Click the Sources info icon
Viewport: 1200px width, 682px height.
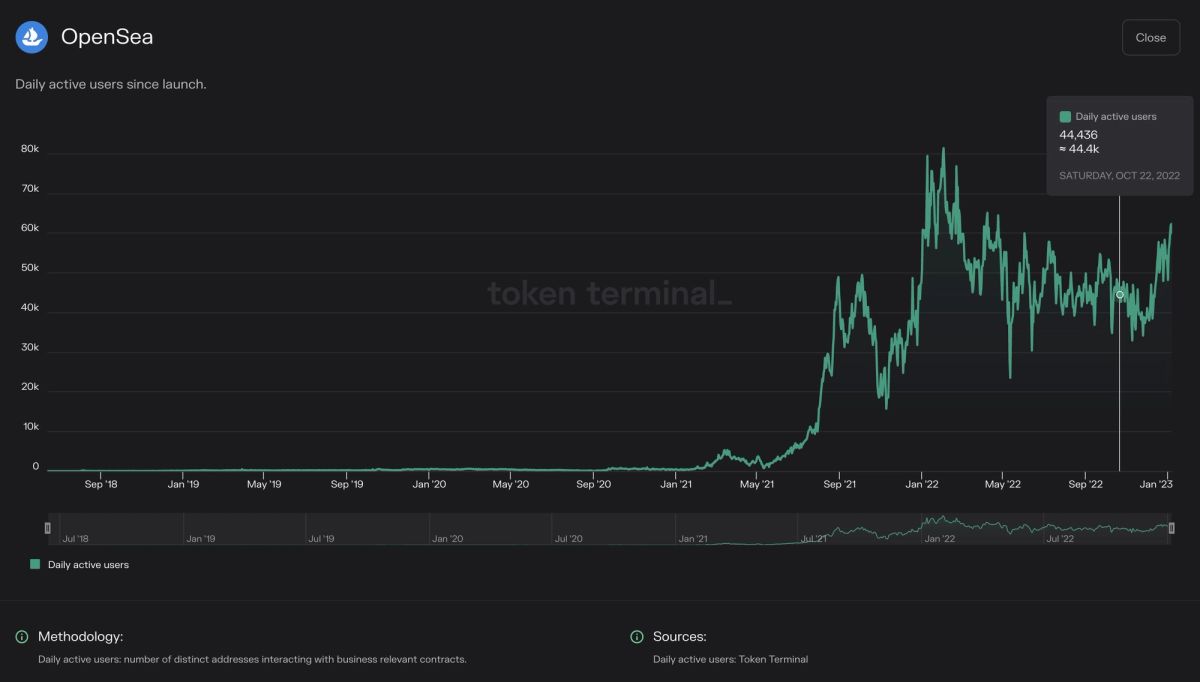click(x=637, y=637)
